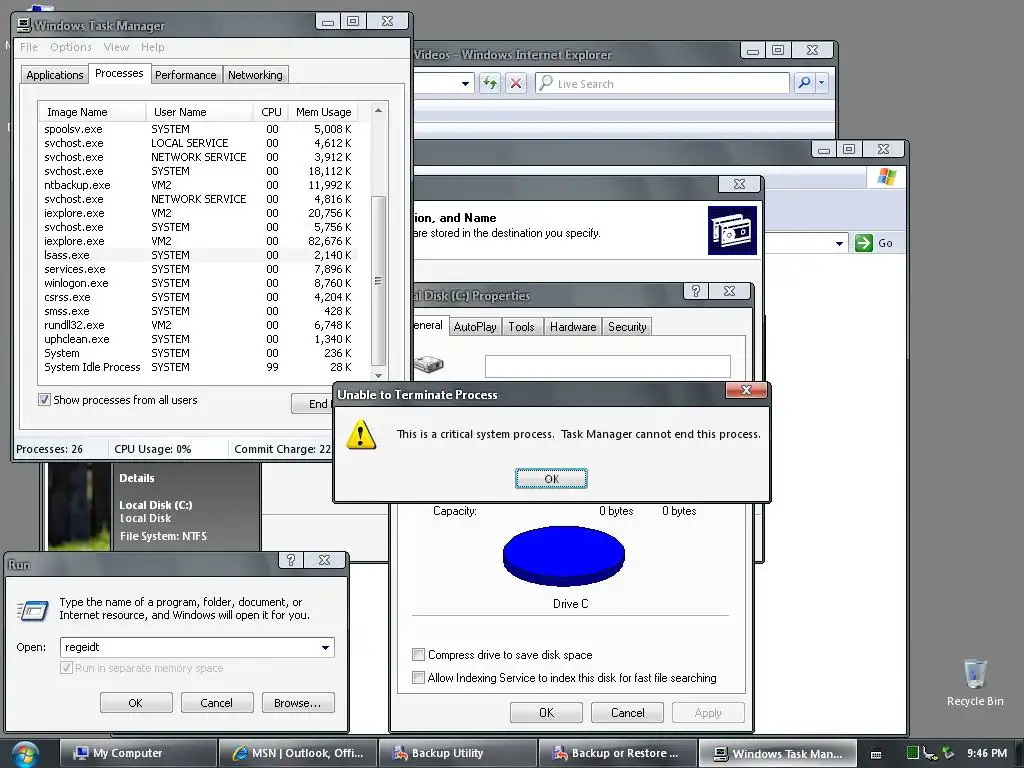Screen dimensions: 1024x768
Task: Open the Recycle Bin desktop icon
Action: 975,682
